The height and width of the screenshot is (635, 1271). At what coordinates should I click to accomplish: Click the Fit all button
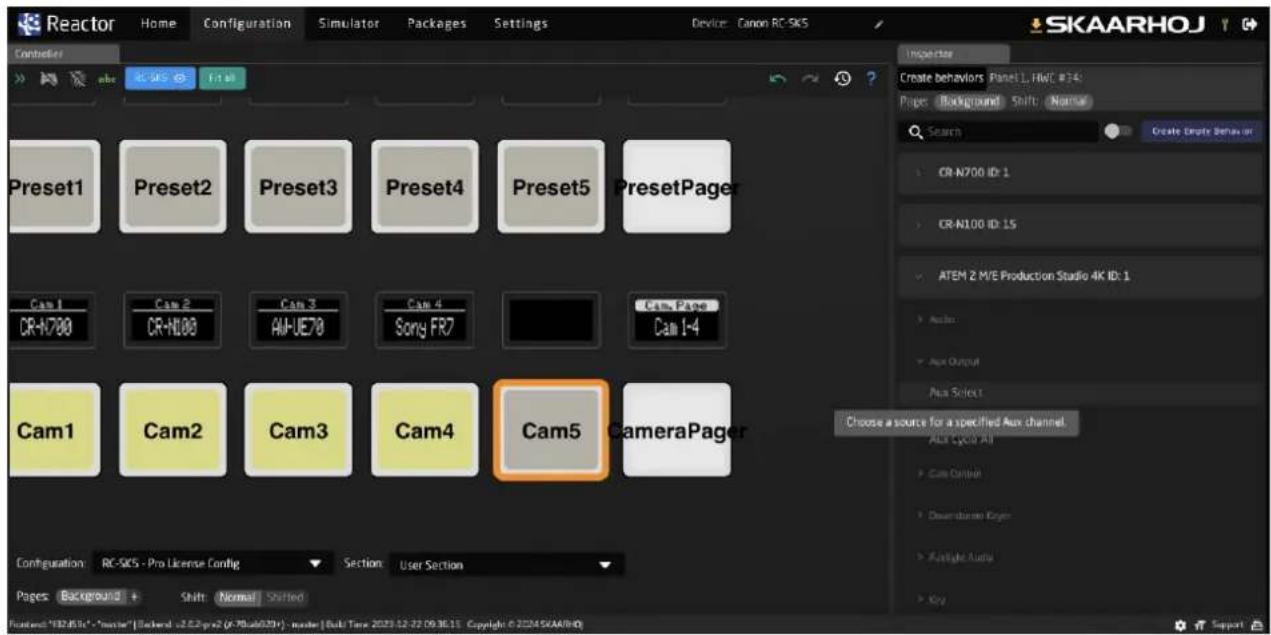tap(222, 78)
